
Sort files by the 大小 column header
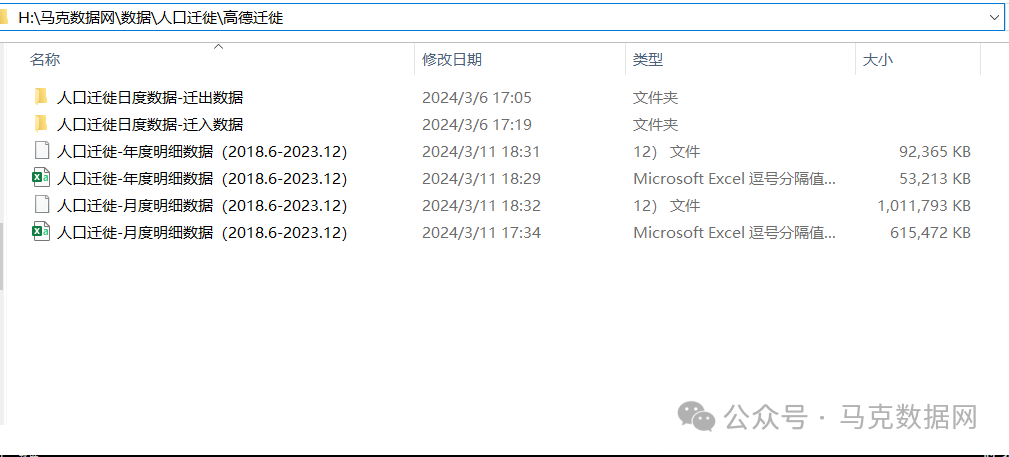tap(878, 60)
